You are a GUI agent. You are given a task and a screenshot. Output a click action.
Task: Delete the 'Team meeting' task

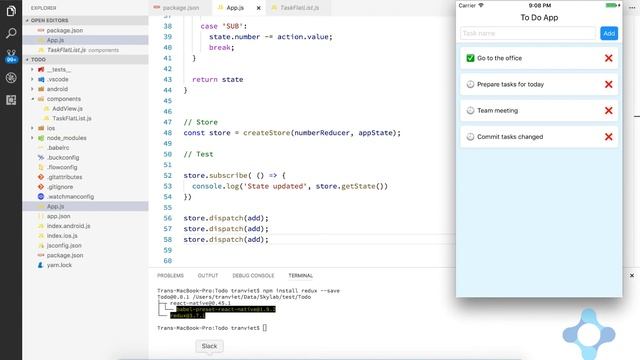pos(609,110)
